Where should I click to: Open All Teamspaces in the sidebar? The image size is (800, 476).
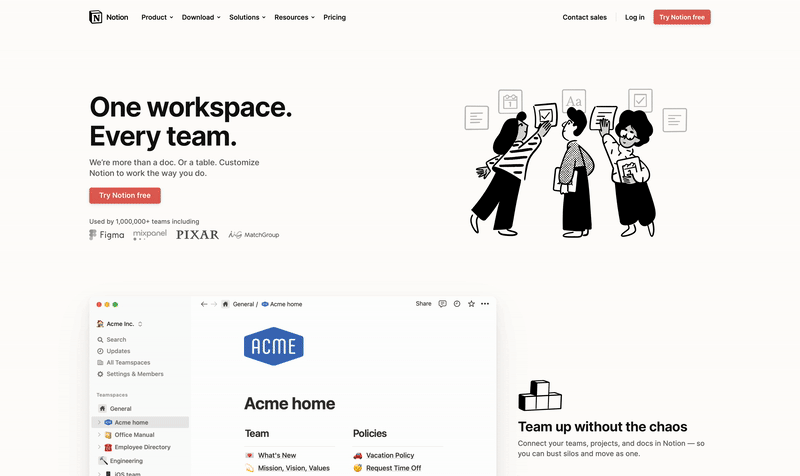pos(128,362)
